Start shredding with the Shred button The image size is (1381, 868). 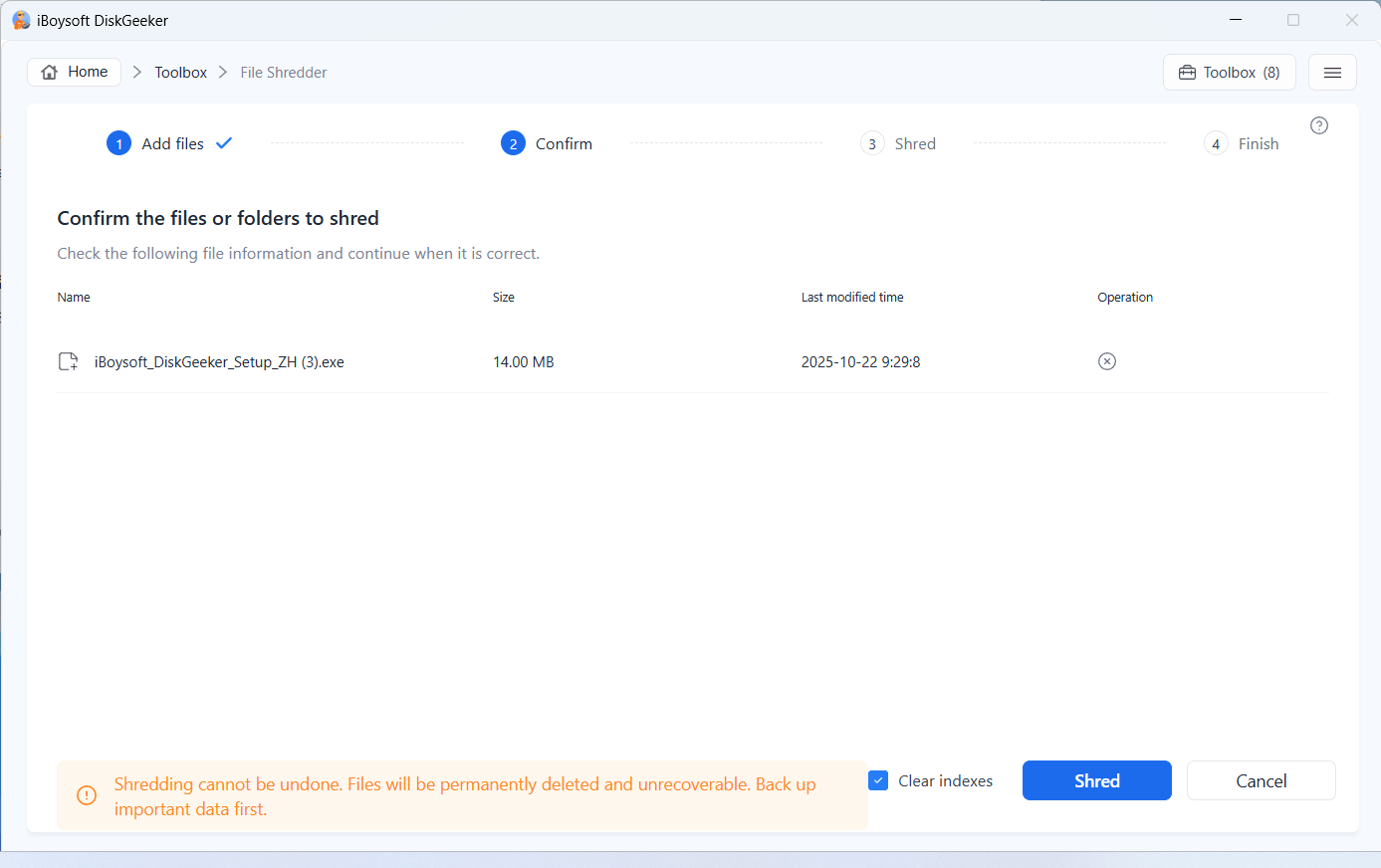click(x=1097, y=780)
